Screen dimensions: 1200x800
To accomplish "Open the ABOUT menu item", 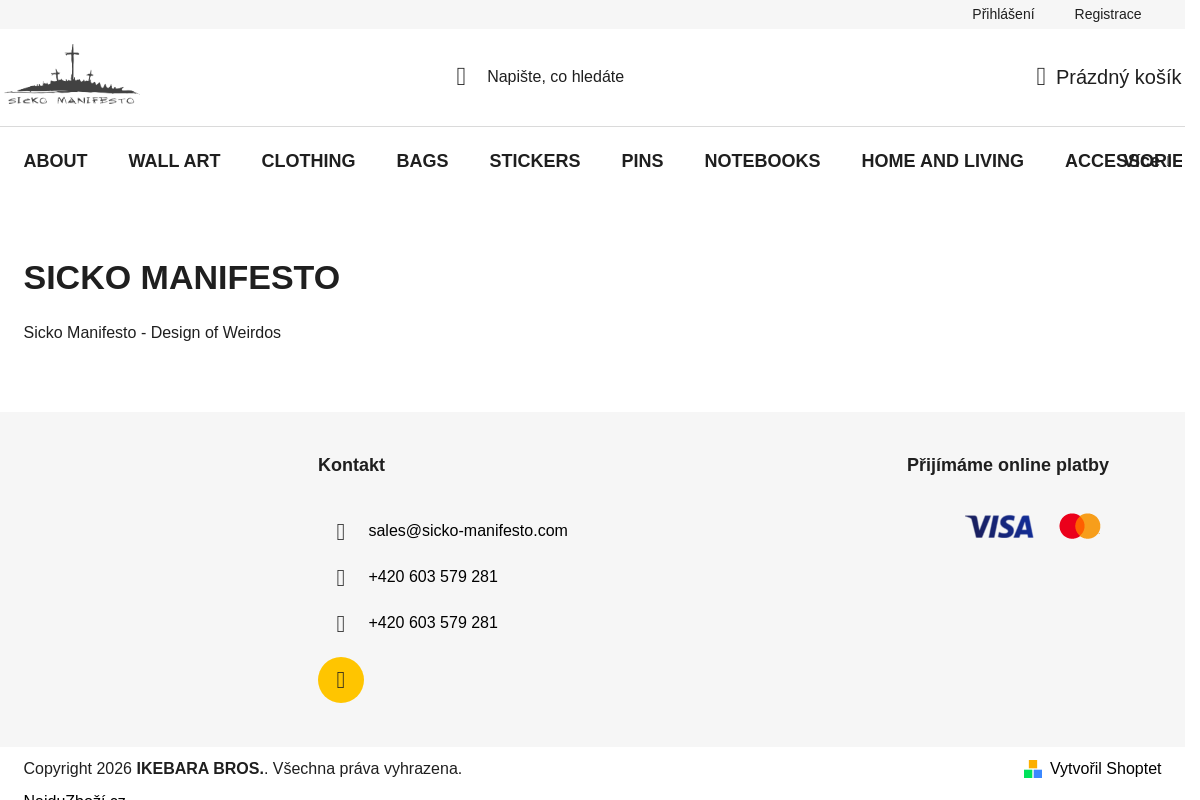I will 55,161.
